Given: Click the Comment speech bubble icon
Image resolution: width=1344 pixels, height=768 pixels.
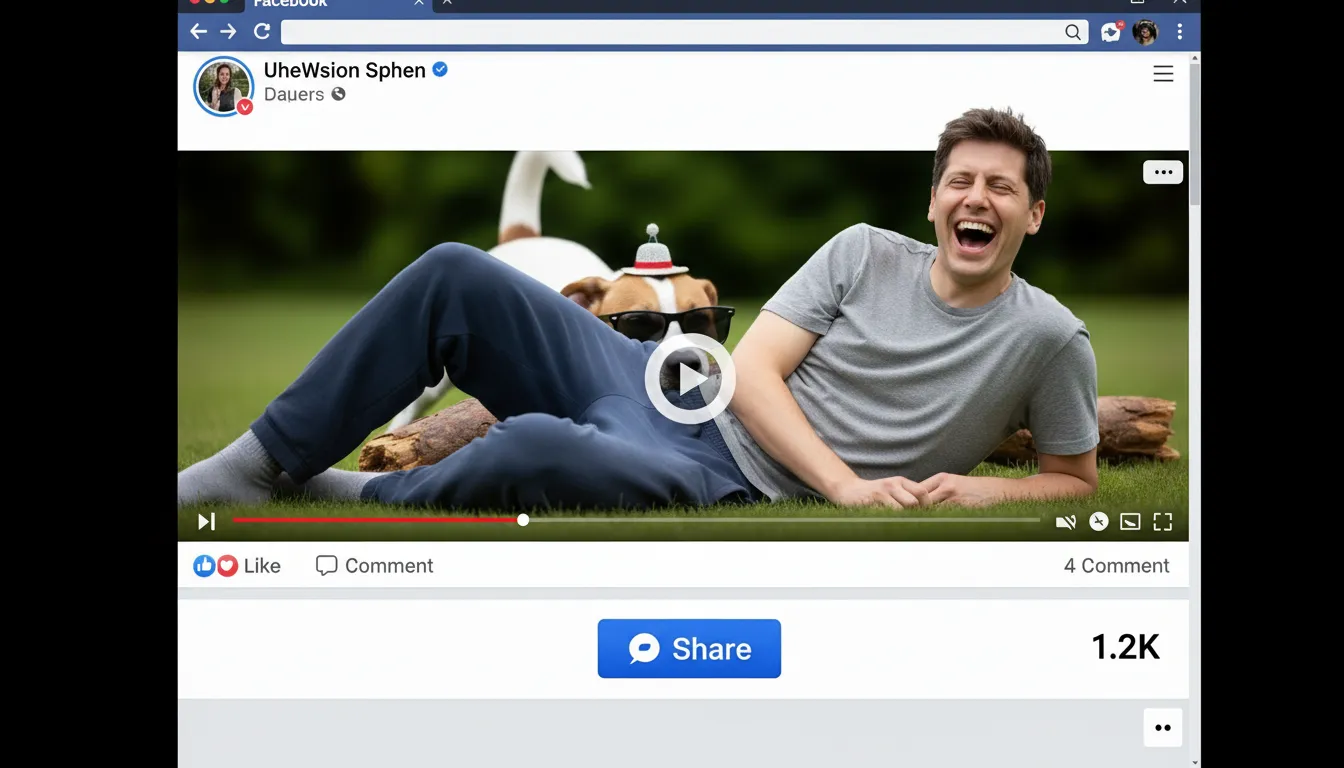Looking at the screenshot, I should (x=326, y=565).
